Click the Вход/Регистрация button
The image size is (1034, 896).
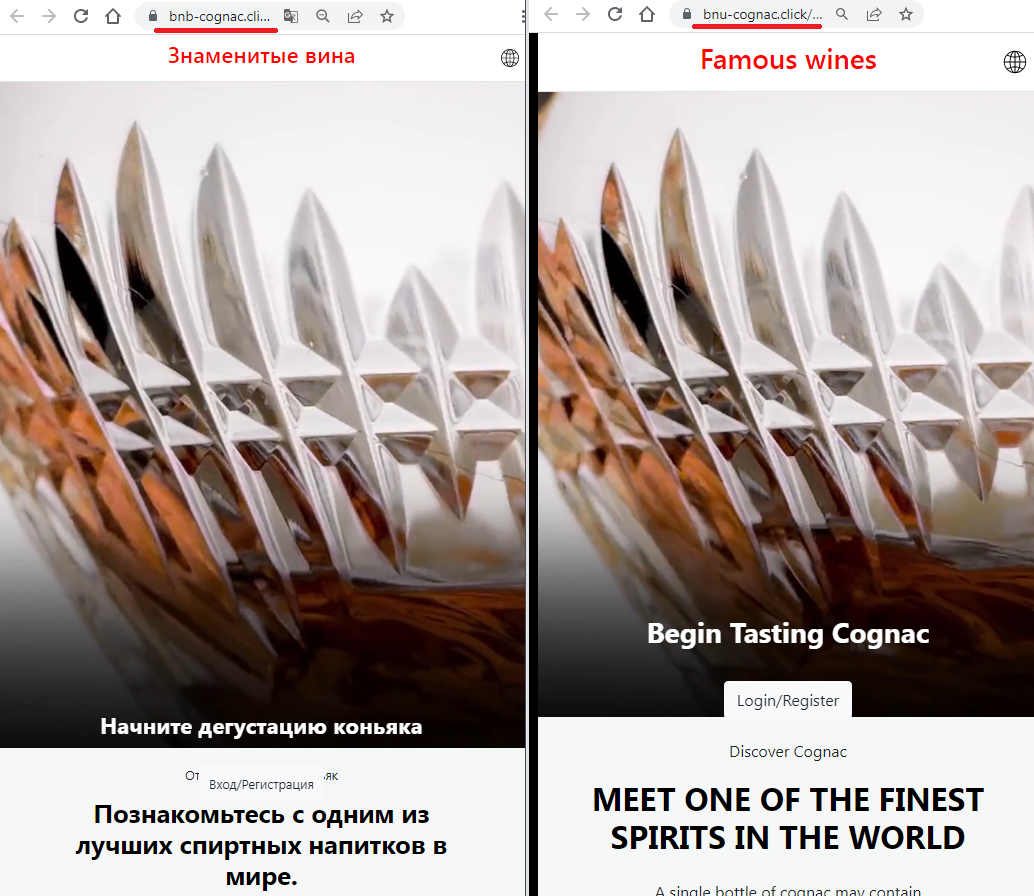coord(261,785)
